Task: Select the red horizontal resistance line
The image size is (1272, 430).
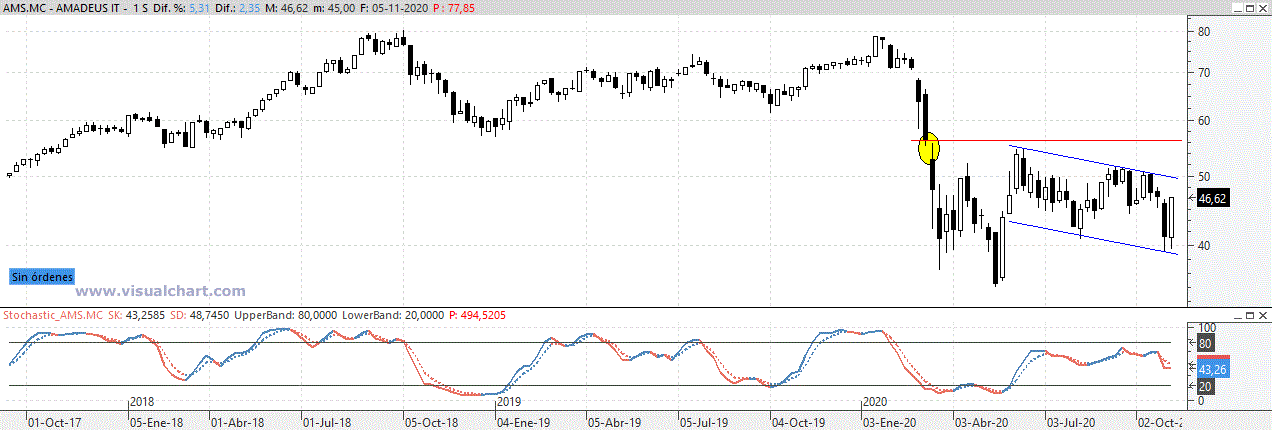Action: pos(1080,141)
